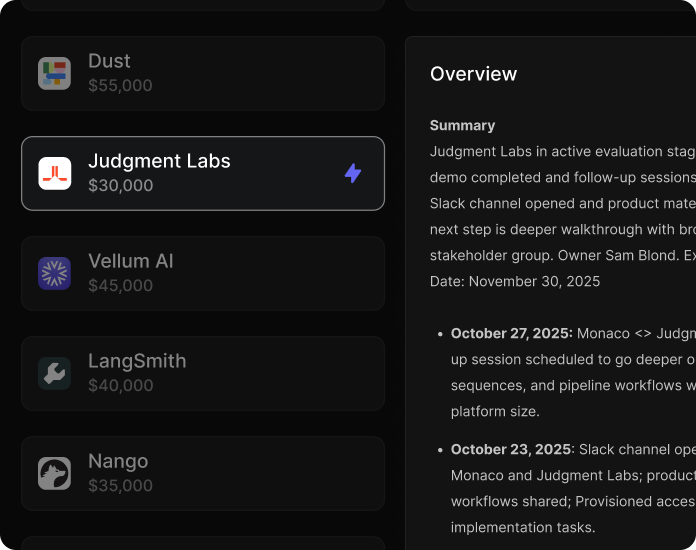Image resolution: width=696 pixels, height=550 pixels.
Task: Click the Summary section label
Action: click(462, 126)
